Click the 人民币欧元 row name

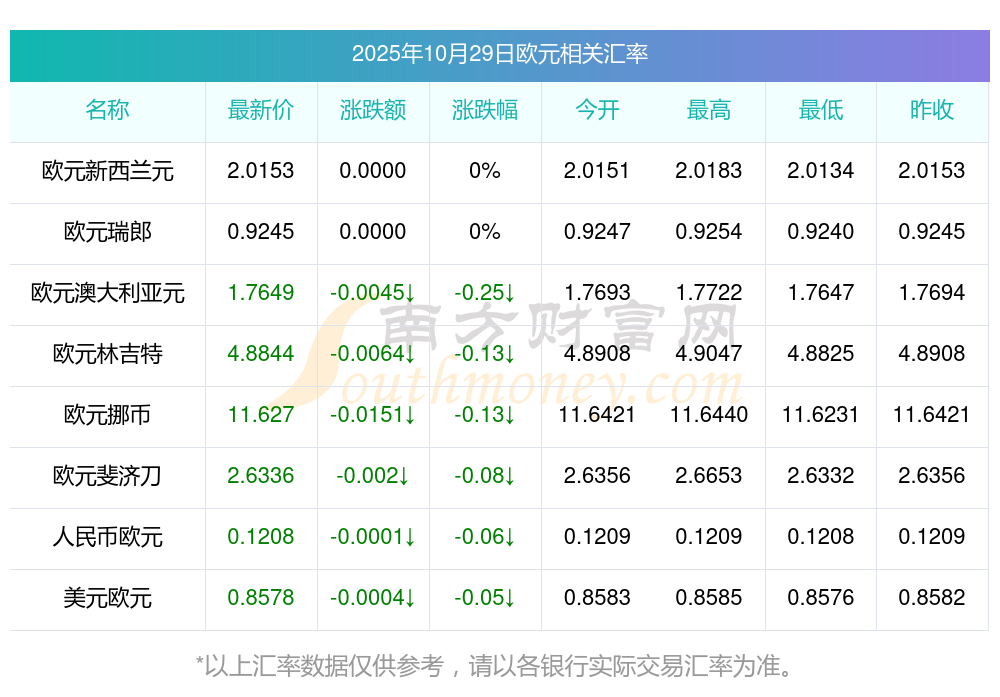click(107, 537)
